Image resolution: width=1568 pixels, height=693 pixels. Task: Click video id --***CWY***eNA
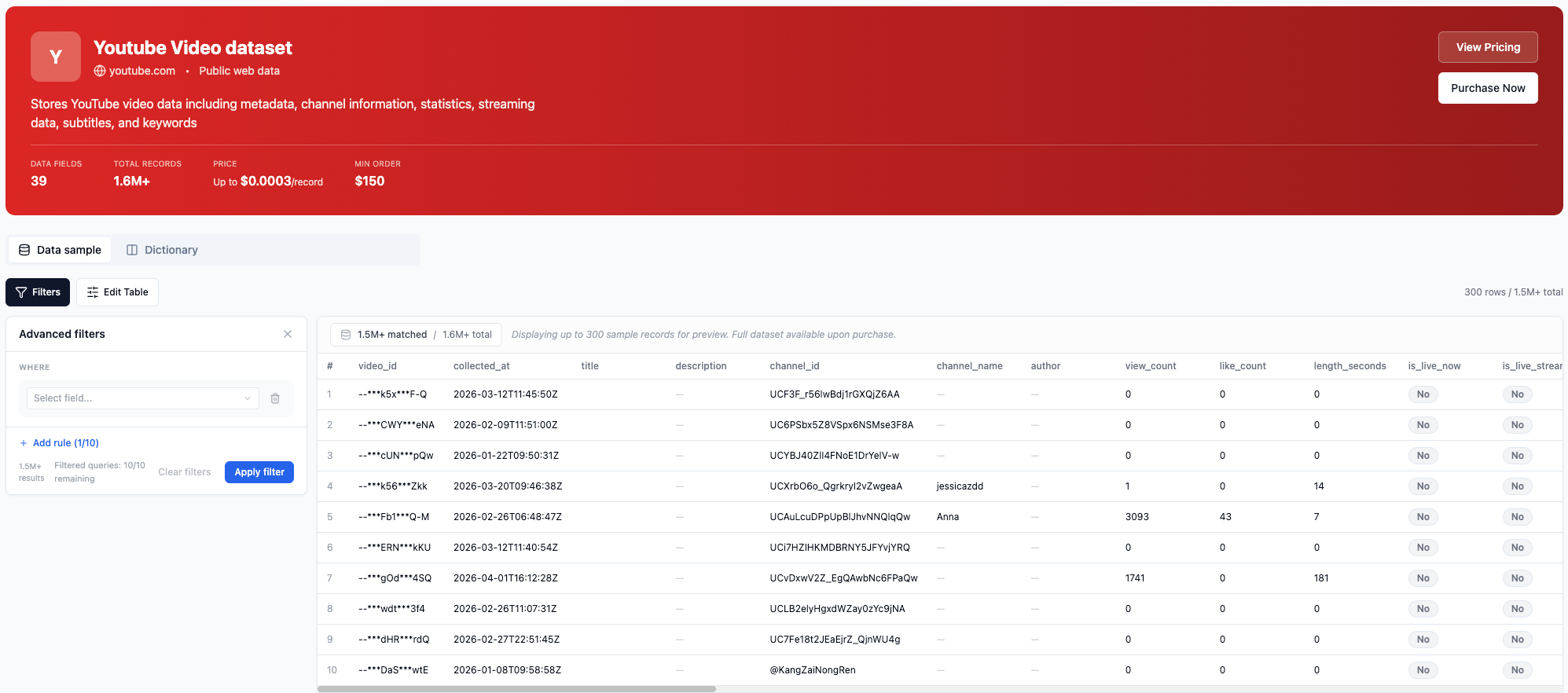[396, 425]
